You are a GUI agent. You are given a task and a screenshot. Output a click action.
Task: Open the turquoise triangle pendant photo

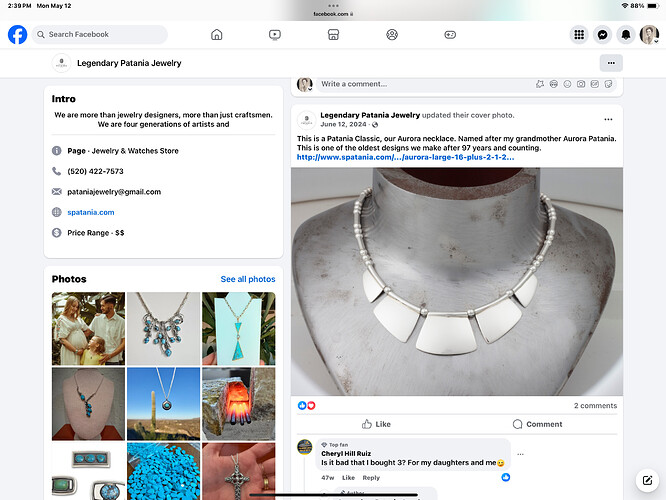(239, 329)
